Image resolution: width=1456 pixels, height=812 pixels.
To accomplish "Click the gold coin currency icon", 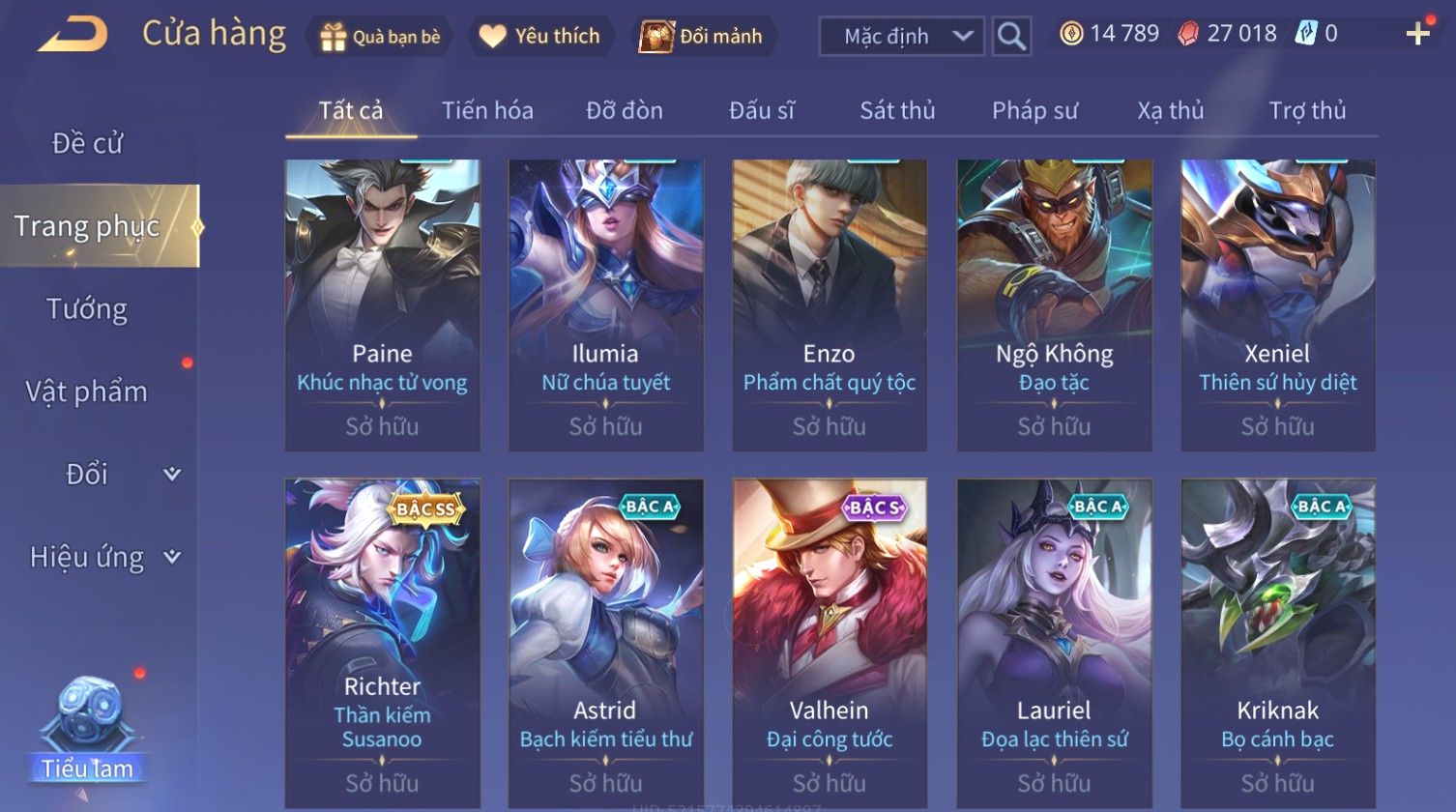I will (1071, 34).
